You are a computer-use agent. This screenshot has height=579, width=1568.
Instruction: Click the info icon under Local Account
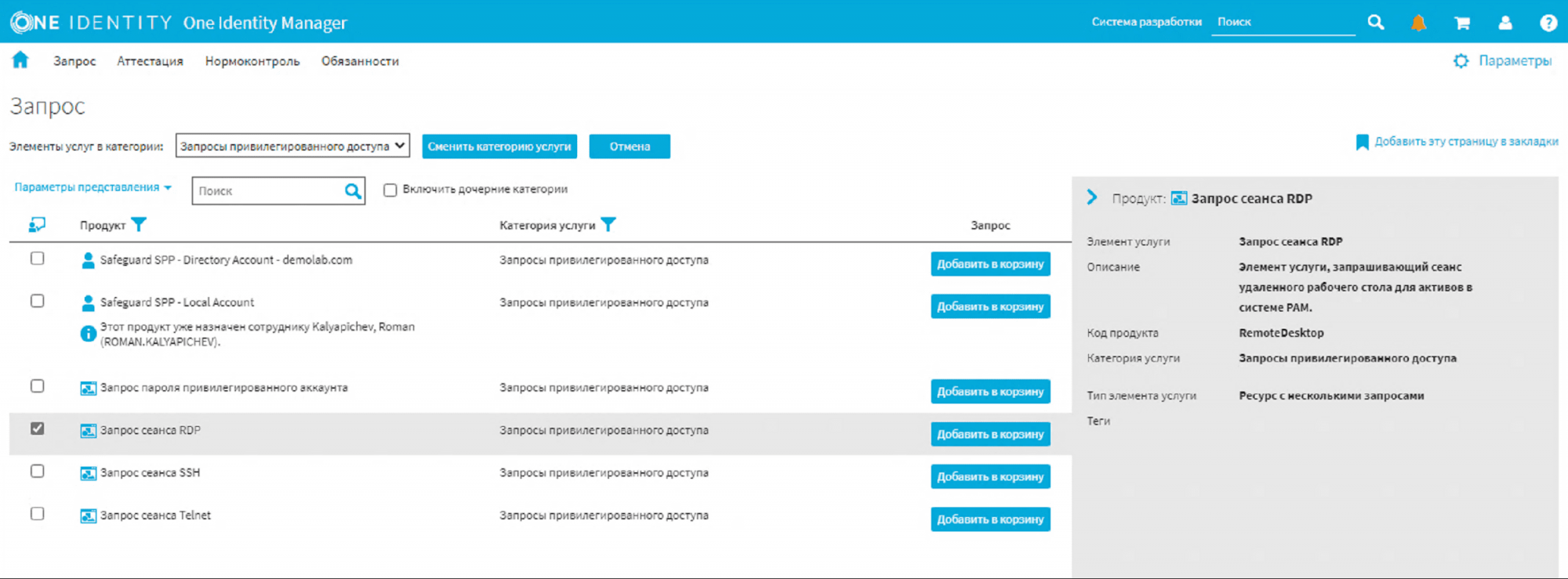[x=89, y=334]
